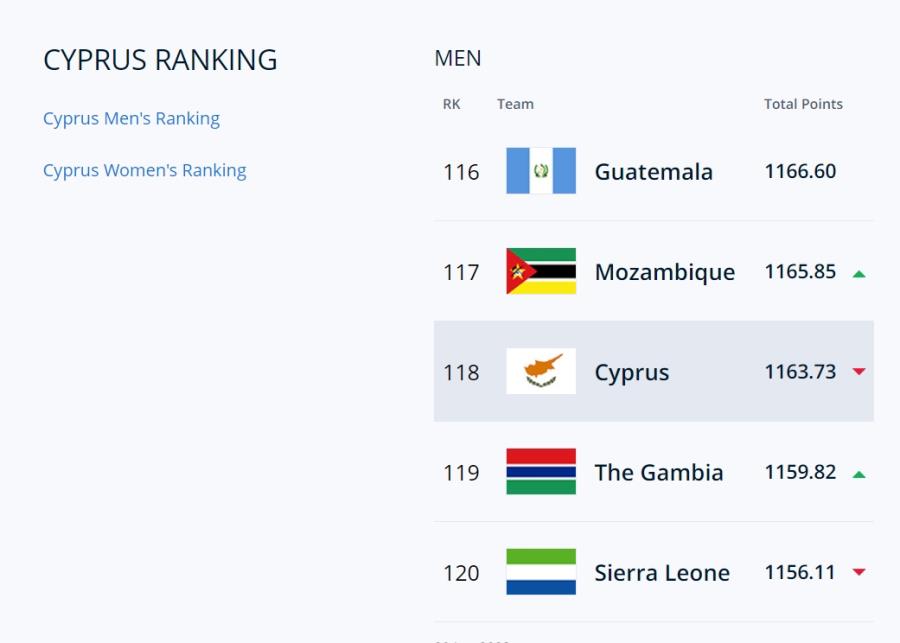This screenshot has width=900, height=643.
Task: Click Cyprus's red down arrow indicator
Action: [859, 371]
